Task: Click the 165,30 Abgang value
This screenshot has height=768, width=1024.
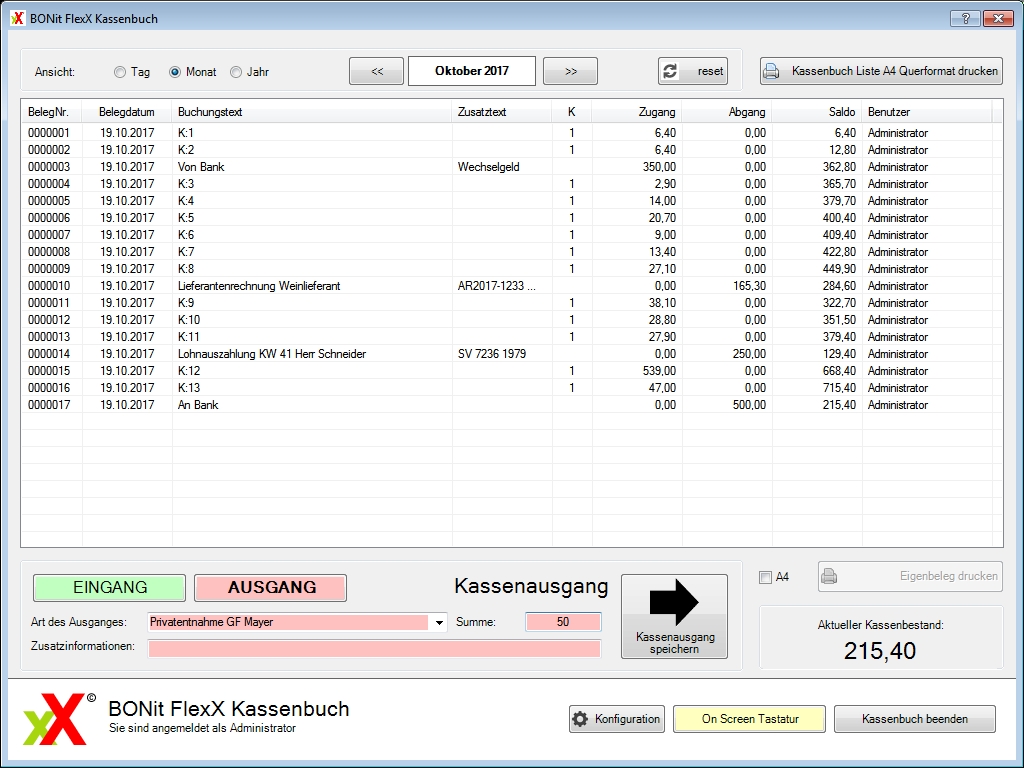Action: [749, 286]
